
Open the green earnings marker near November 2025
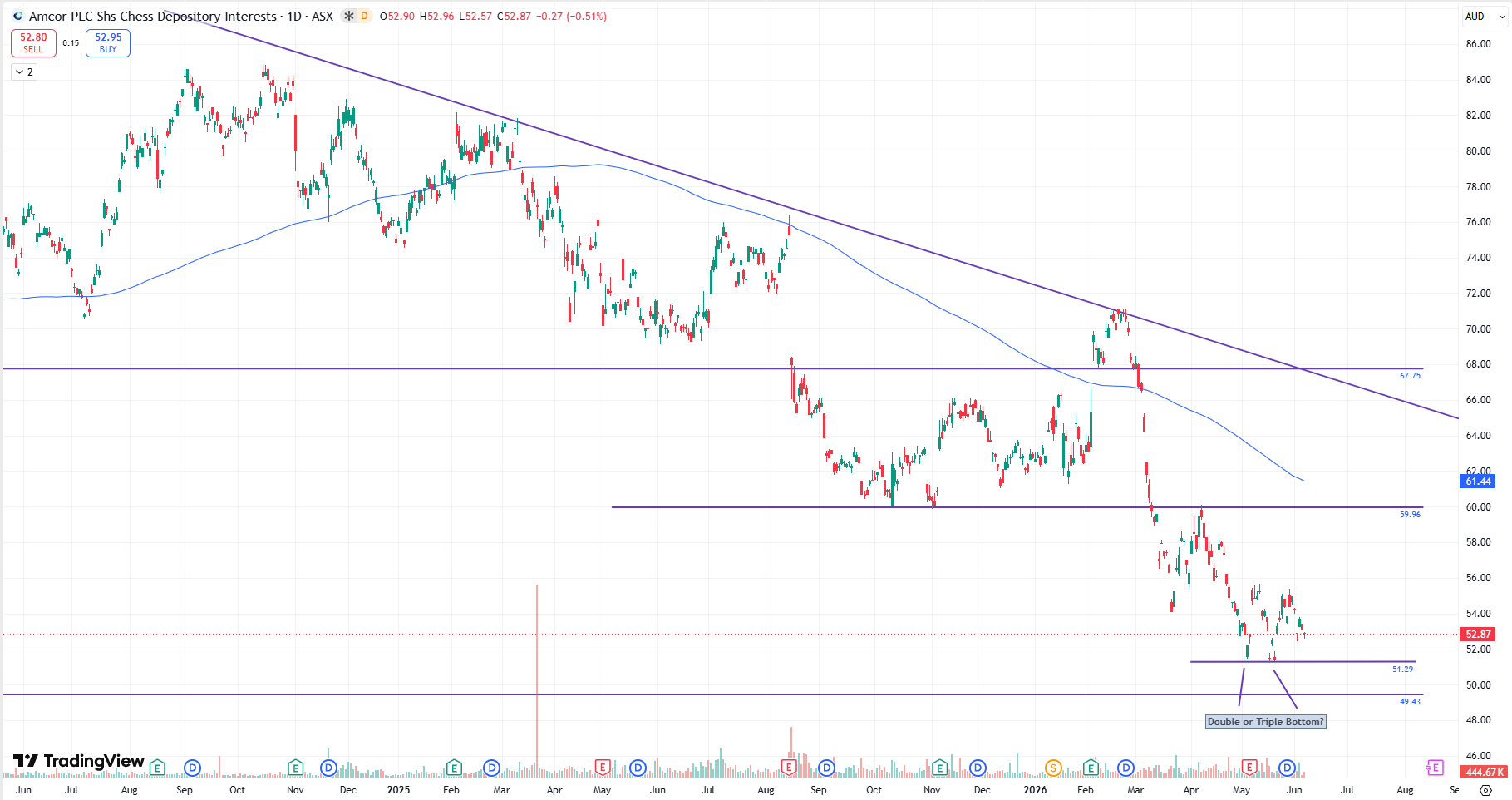pos(939,768)
